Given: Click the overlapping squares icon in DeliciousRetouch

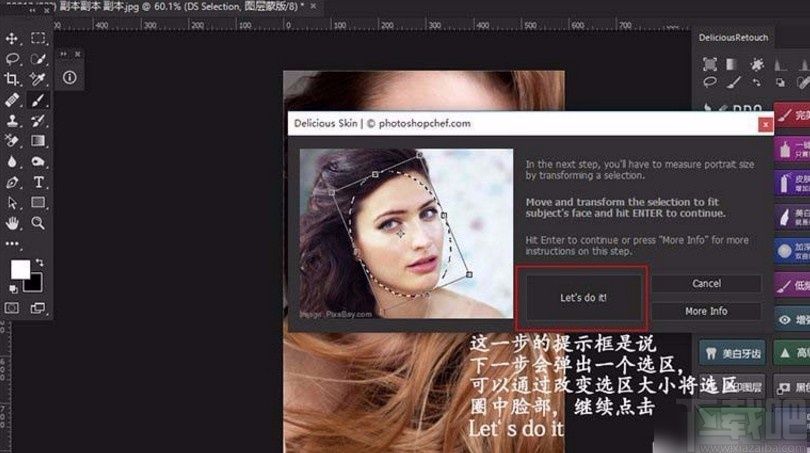Looking at the screenshot, I should point(781,83).
